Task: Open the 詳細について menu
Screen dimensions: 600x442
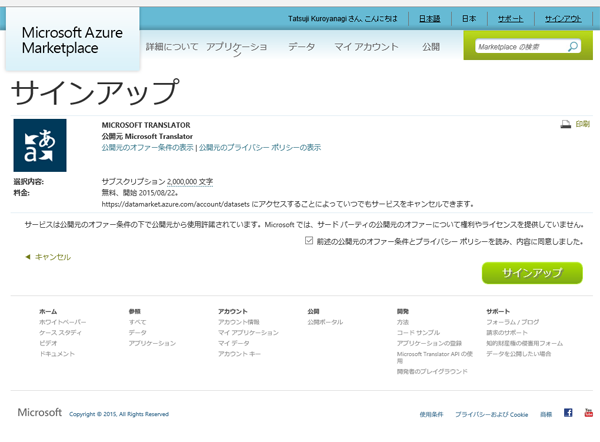Action: (172, 47)
